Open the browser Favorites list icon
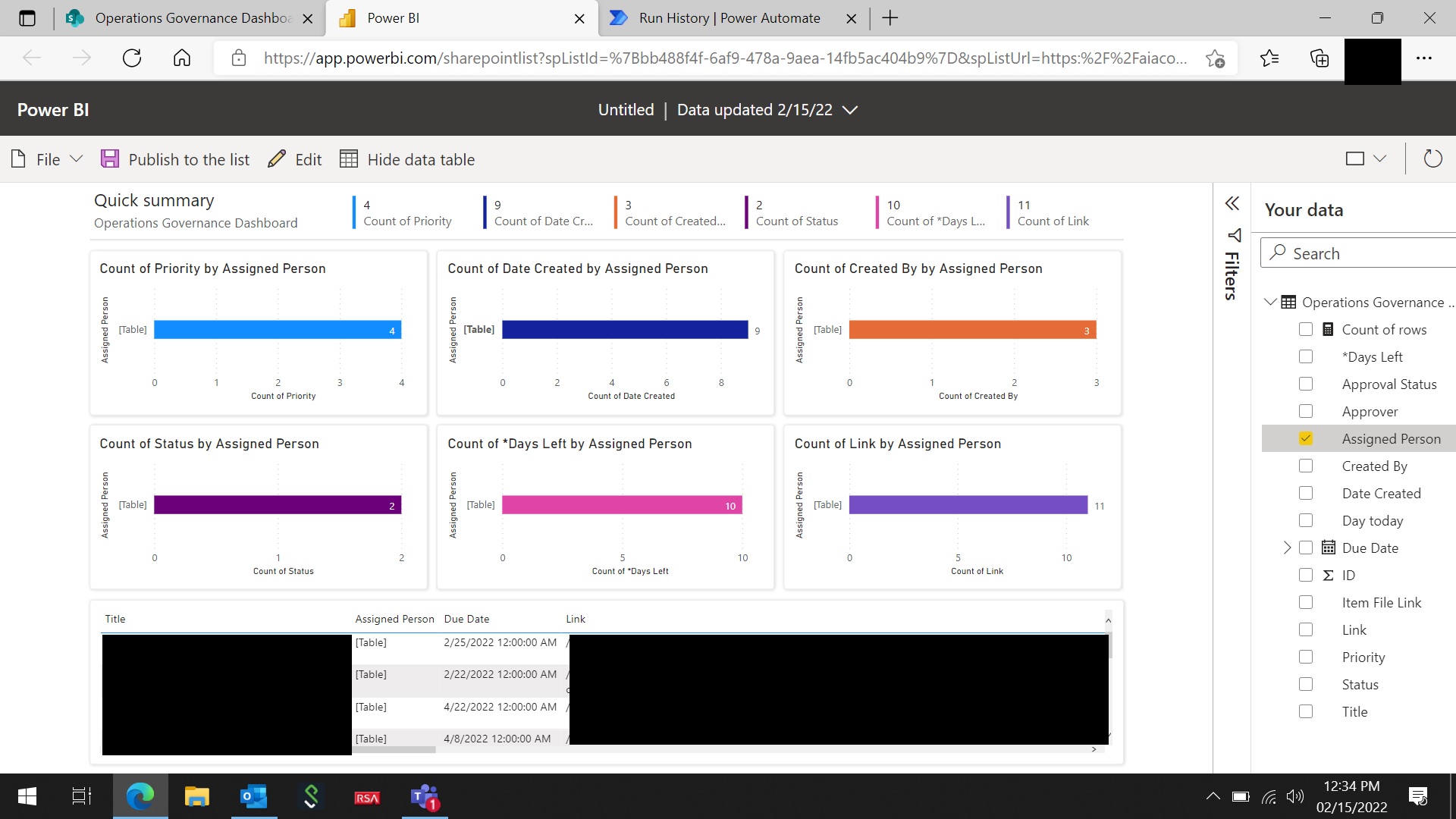 pos(1269,58)
